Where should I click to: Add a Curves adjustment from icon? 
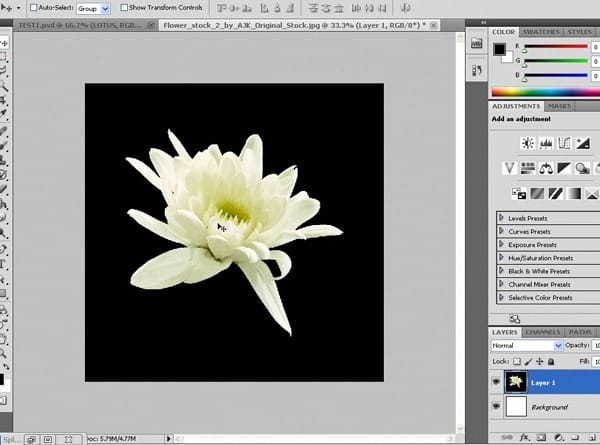[x=564, y=143]
